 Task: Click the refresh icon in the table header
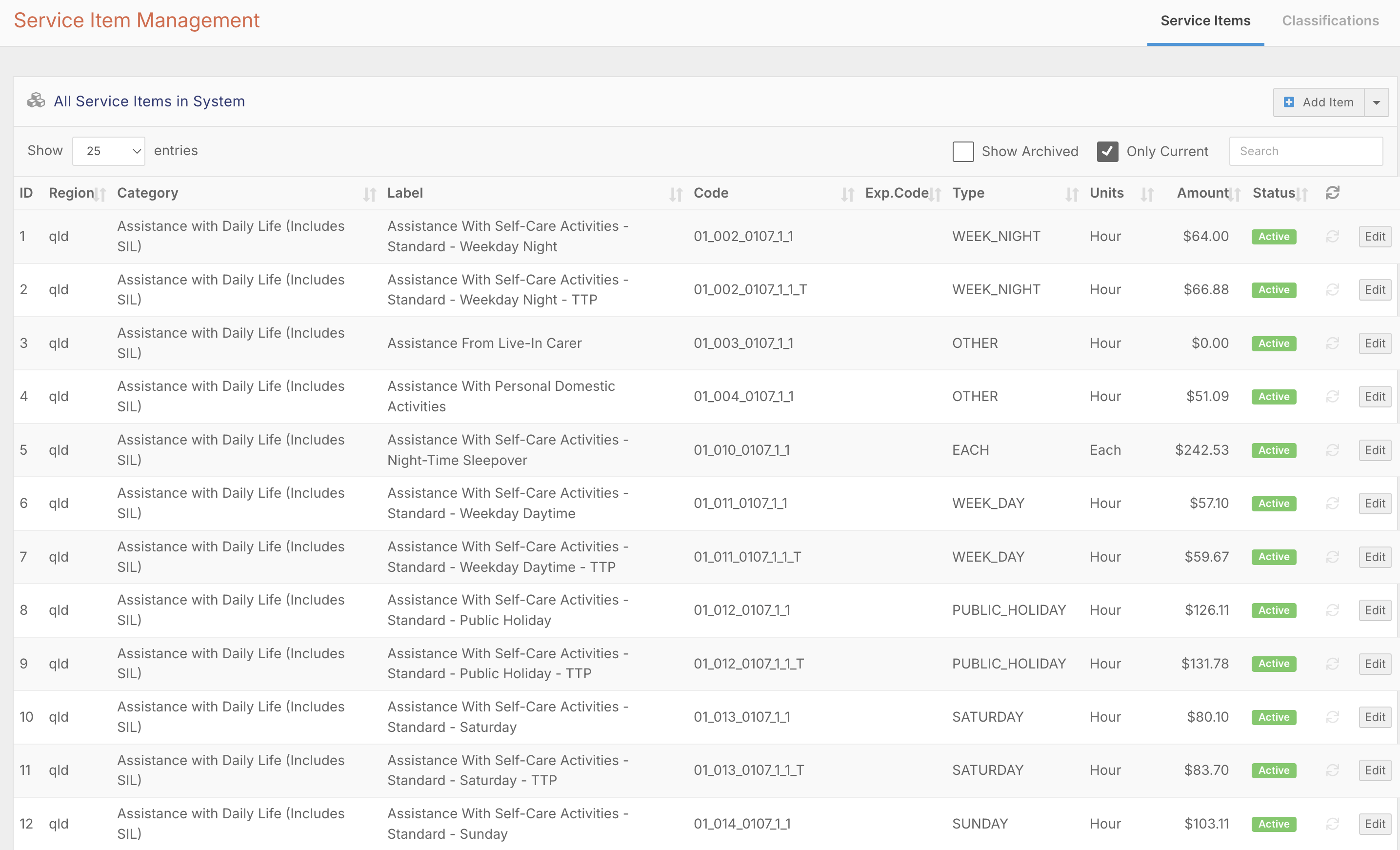click(x=1332, y=193)
